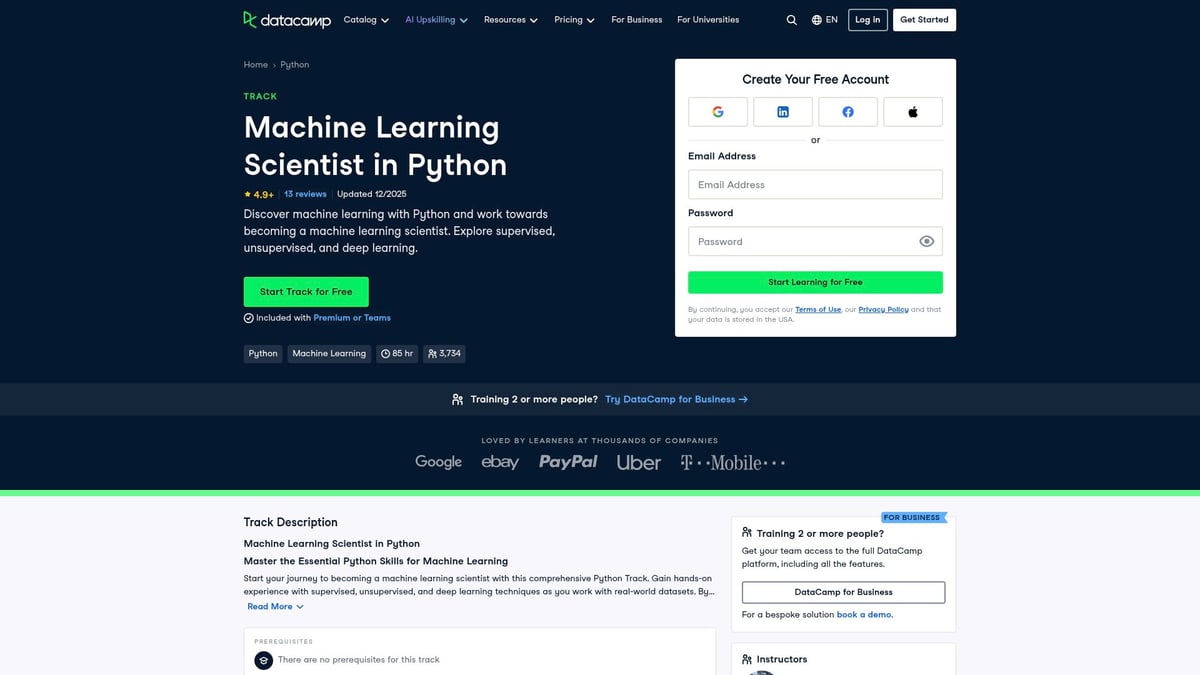Expand description with Read More
Viewport: 1200px width, 675px height.
pyautogui.click(x=275, y=606)
